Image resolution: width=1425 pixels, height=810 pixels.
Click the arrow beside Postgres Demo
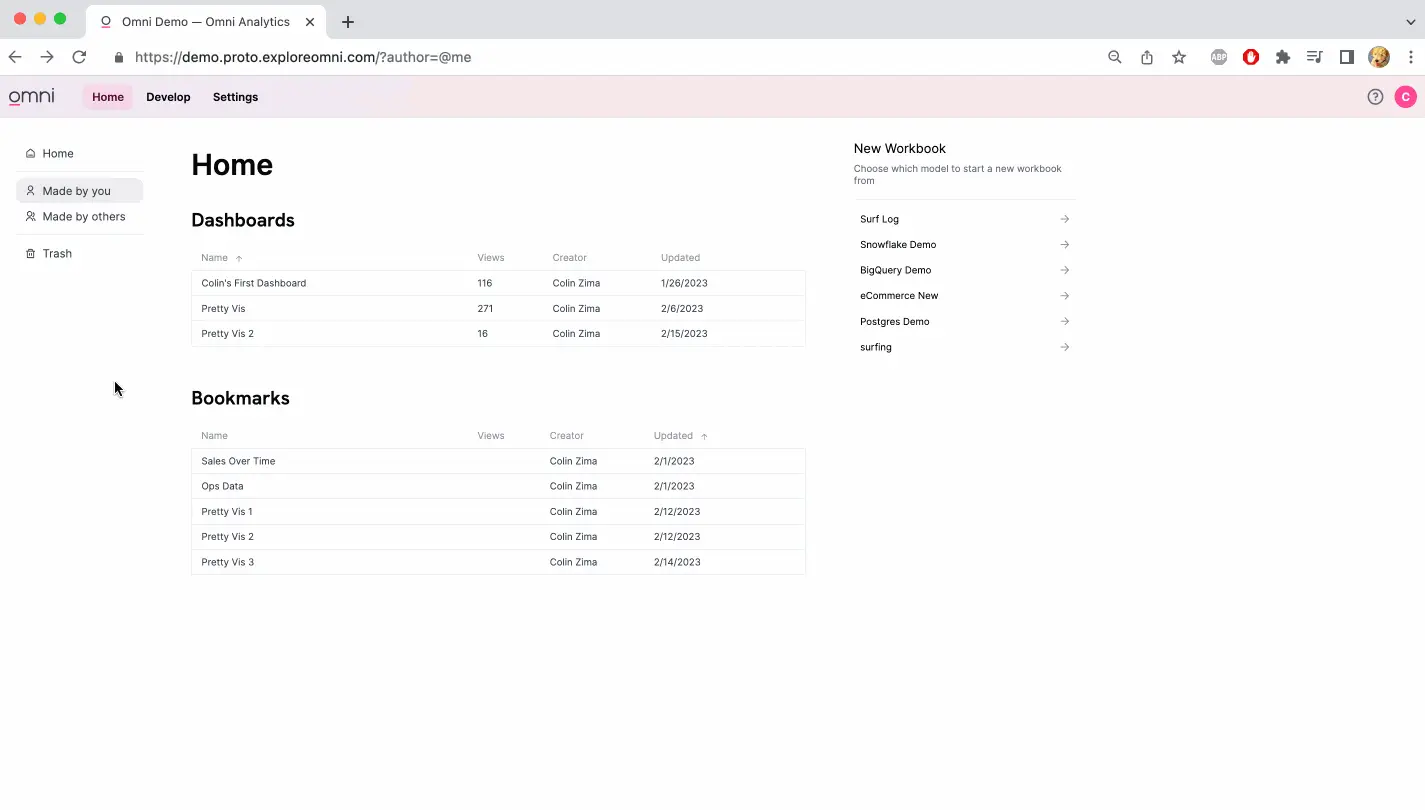click(1064, 322)
